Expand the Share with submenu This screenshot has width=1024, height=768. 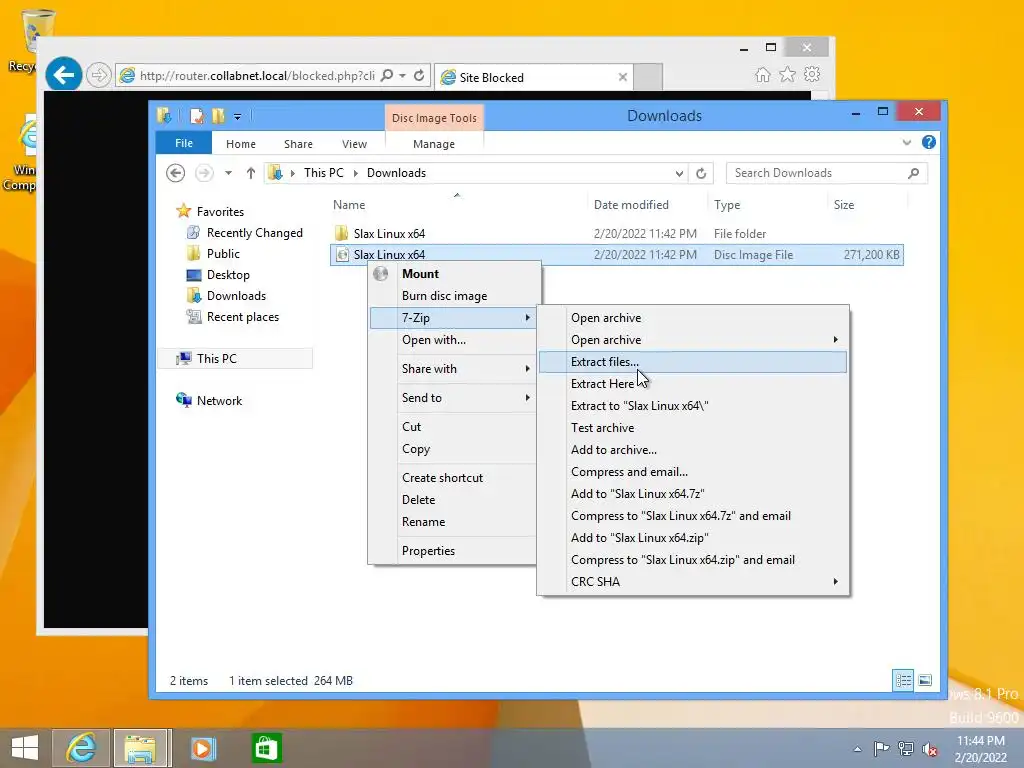[x=455, y=369]
